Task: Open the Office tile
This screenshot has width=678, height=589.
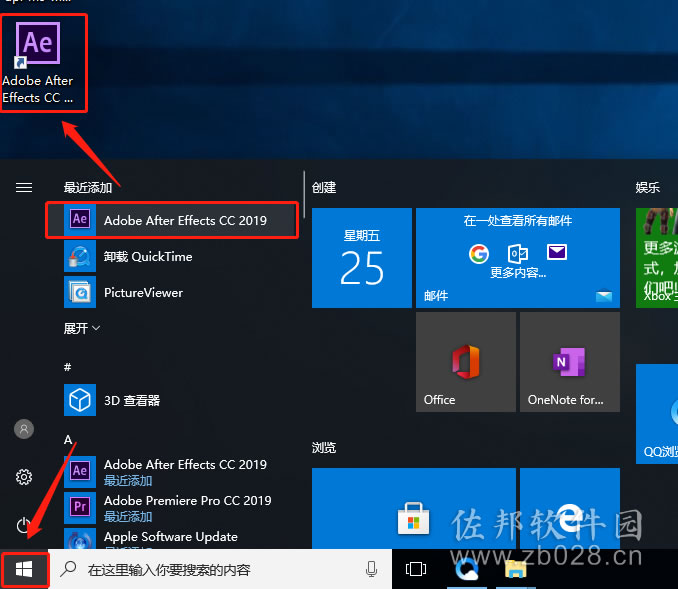Action: 466,362
